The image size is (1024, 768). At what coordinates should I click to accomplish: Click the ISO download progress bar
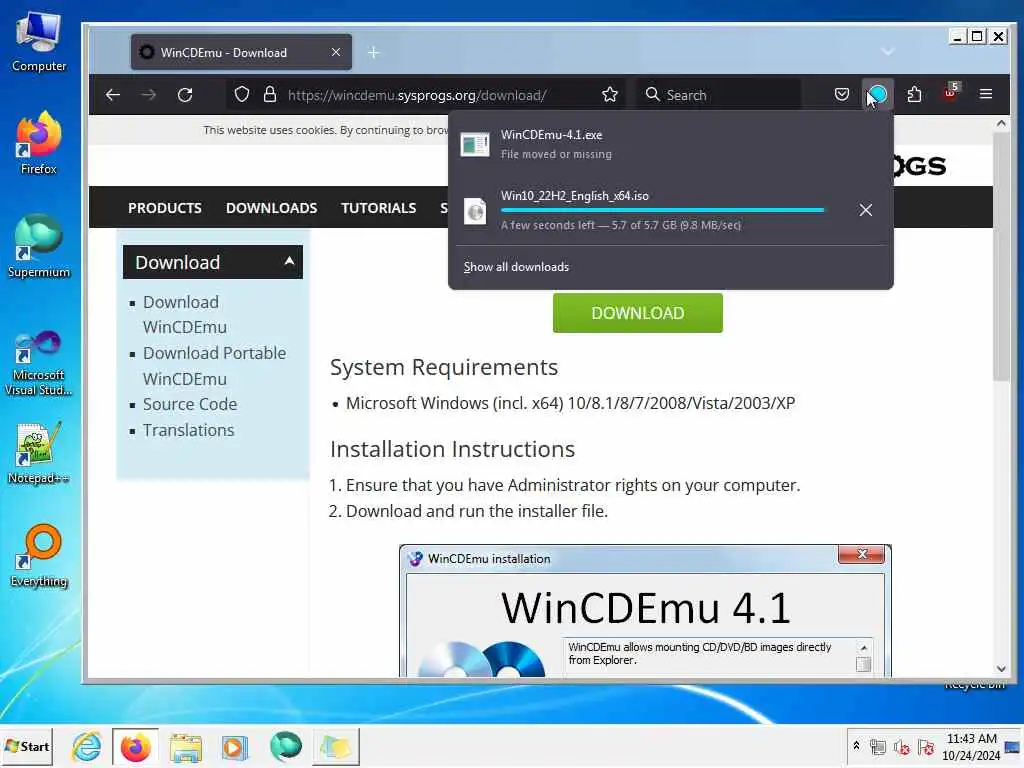click(662, 210)
